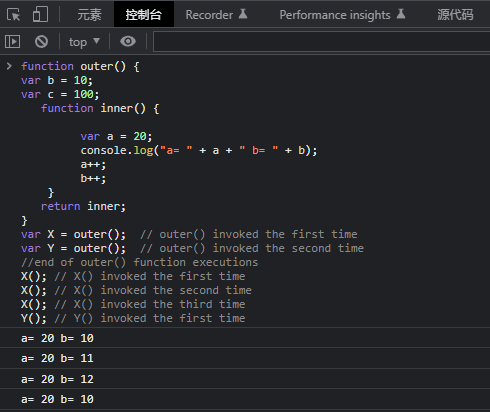
Task: Activate the inspect element picker icon
Action: click(x=13, y=15)
